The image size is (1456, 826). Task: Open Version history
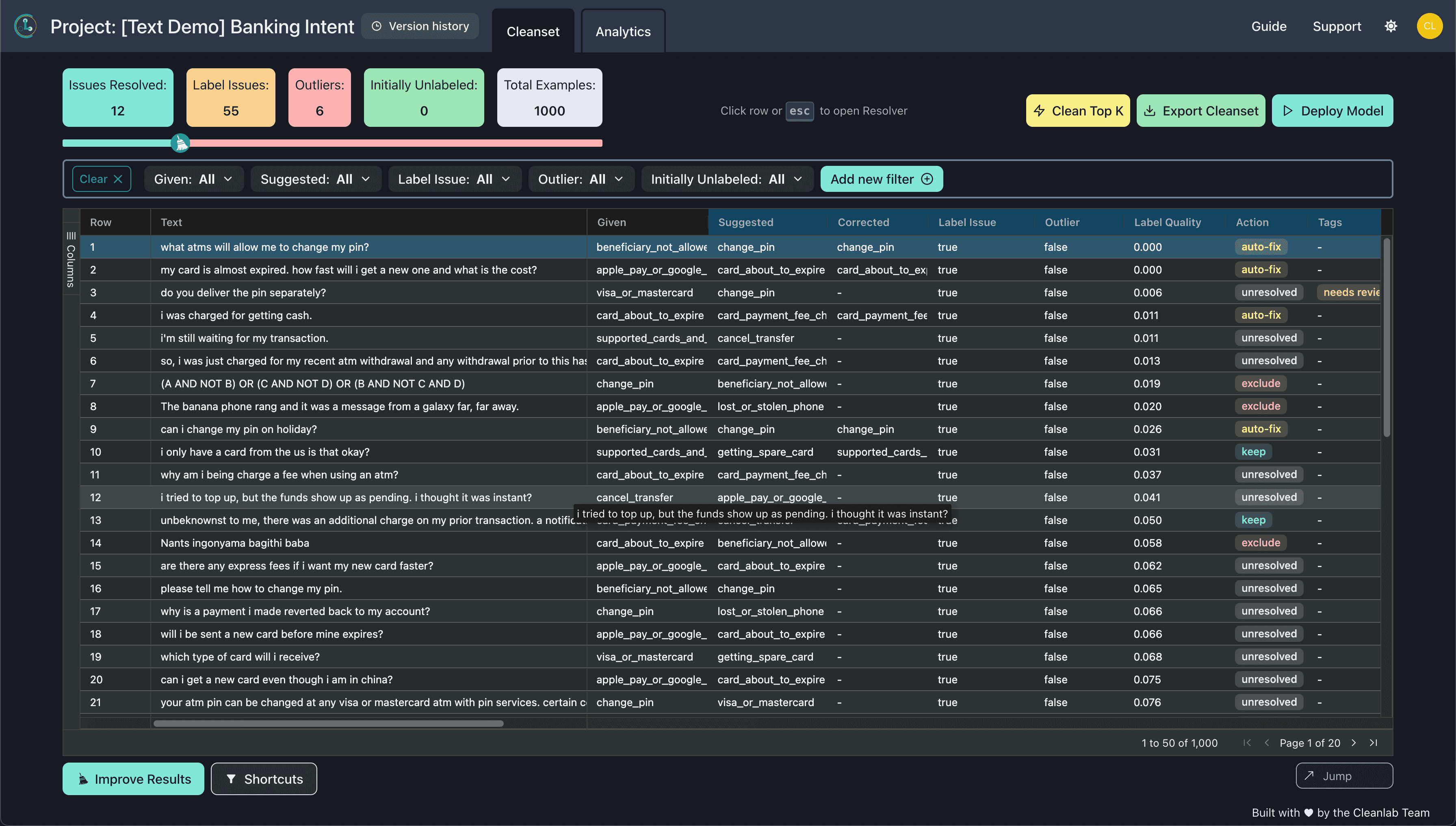[x=420, y=26]
